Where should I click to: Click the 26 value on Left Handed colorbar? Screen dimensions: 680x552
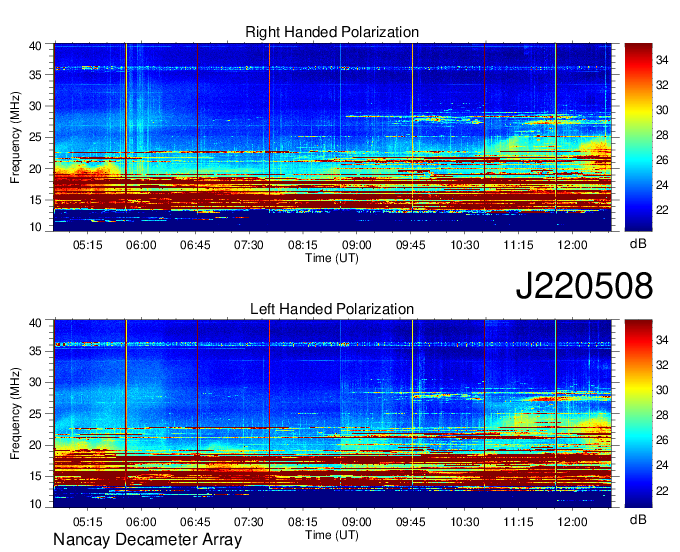point(662,440)
